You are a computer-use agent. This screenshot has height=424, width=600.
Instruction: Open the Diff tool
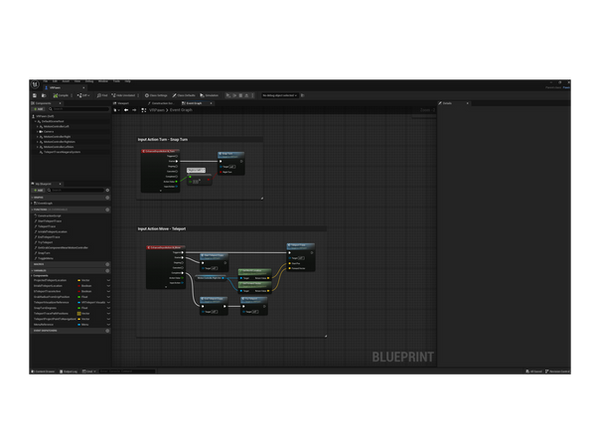[82, 95]
